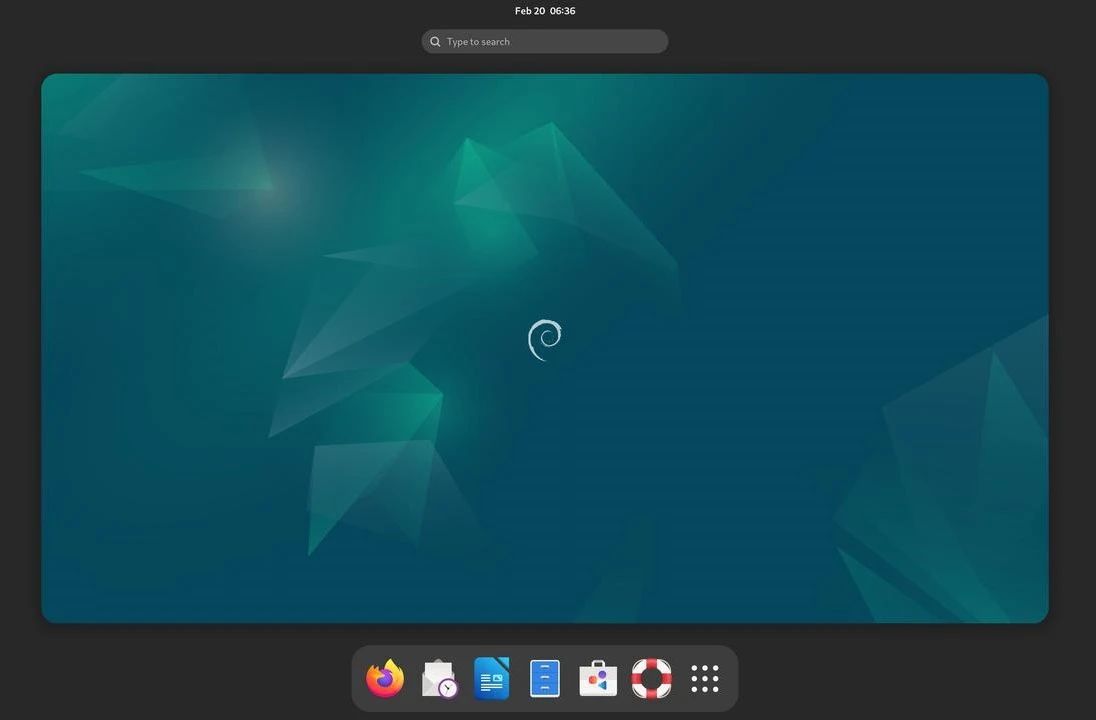Click the shopping bag icon in dock

598,679
